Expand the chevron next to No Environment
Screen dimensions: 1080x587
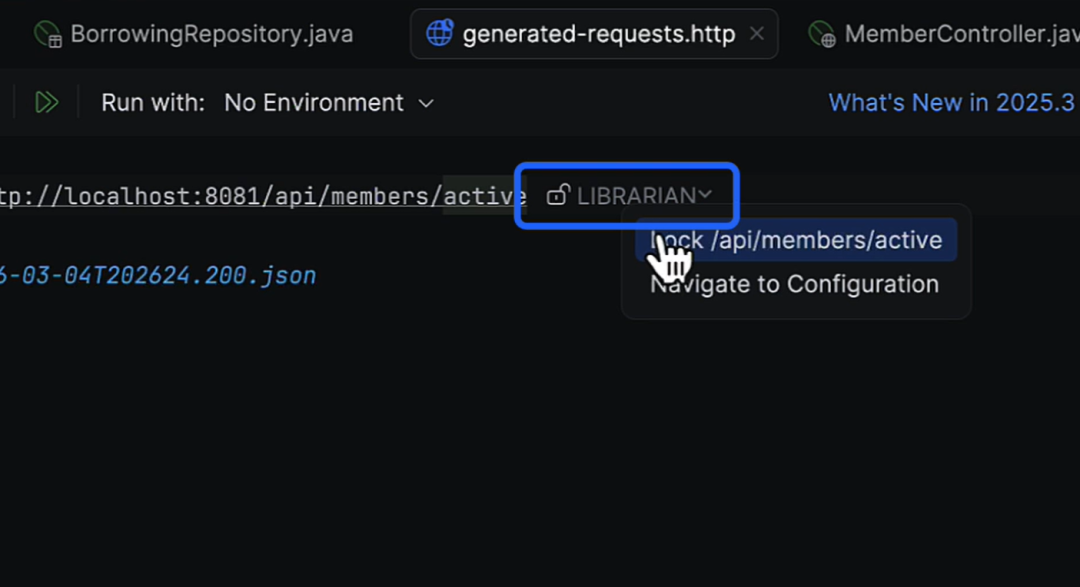pyautogui.click(x=426, y=103)
